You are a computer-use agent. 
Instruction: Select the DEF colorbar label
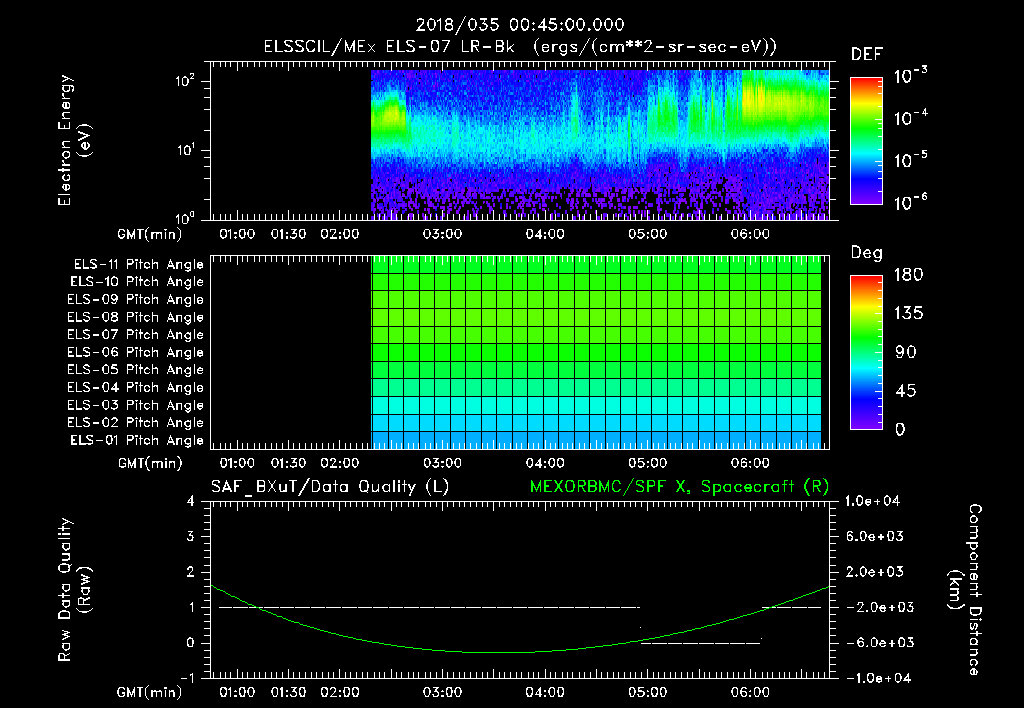[867, 54]
